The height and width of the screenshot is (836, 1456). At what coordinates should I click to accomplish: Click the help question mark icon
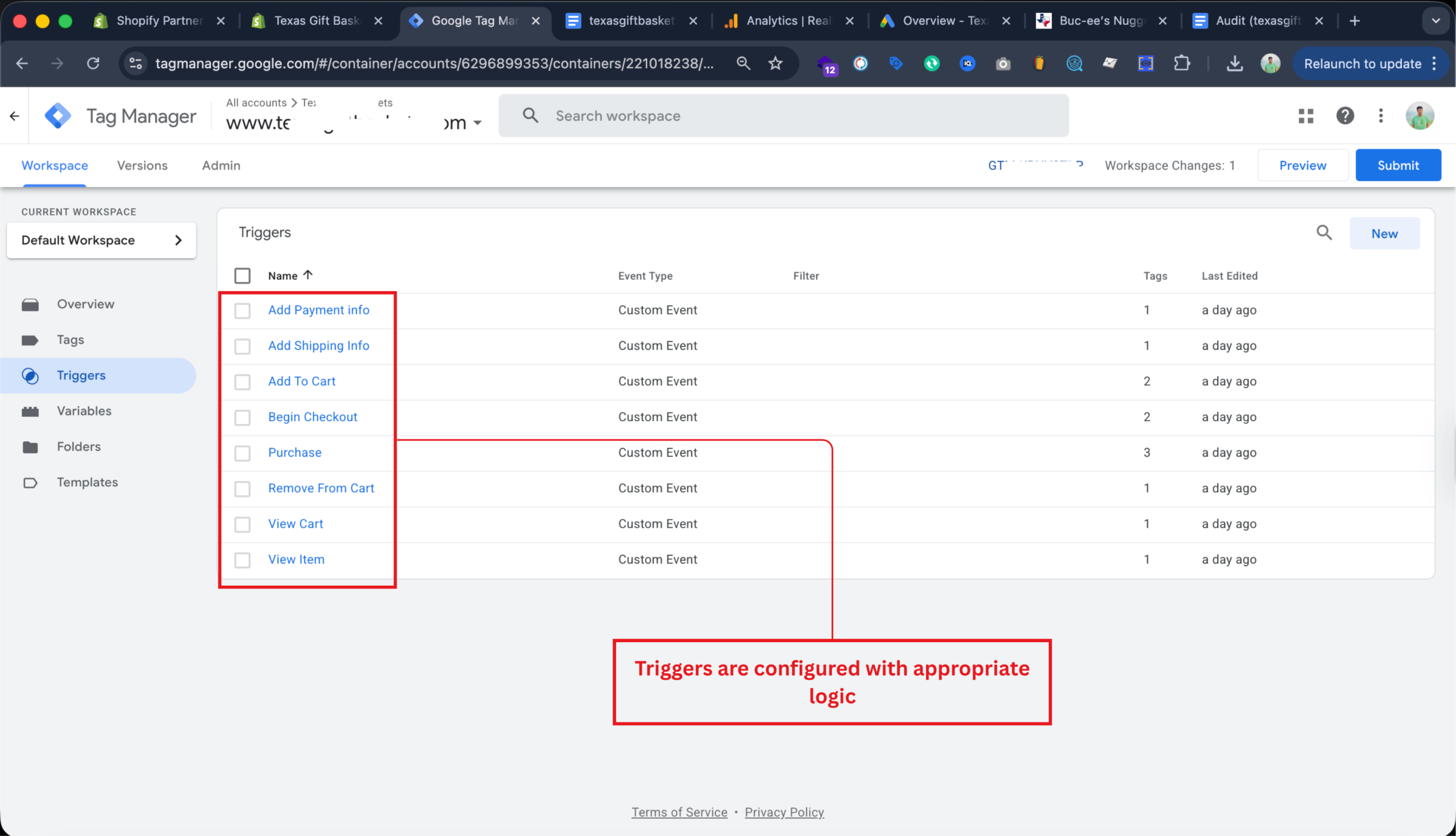(1345, 116)
